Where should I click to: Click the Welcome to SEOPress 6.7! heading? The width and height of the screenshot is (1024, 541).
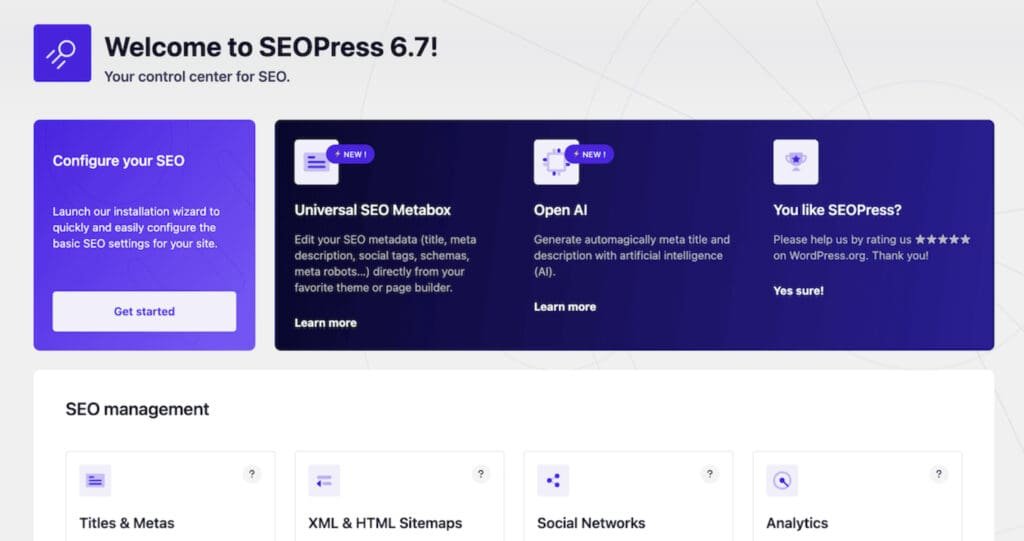click(271, 47)
